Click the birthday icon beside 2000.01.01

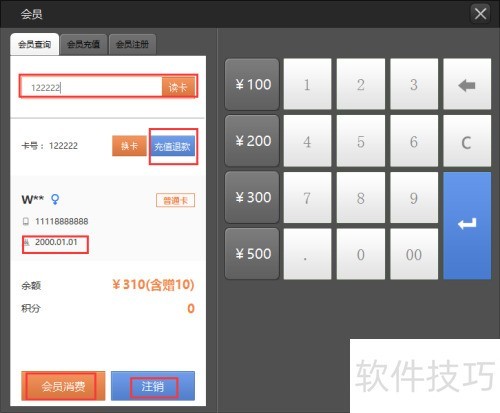[27, 242]
